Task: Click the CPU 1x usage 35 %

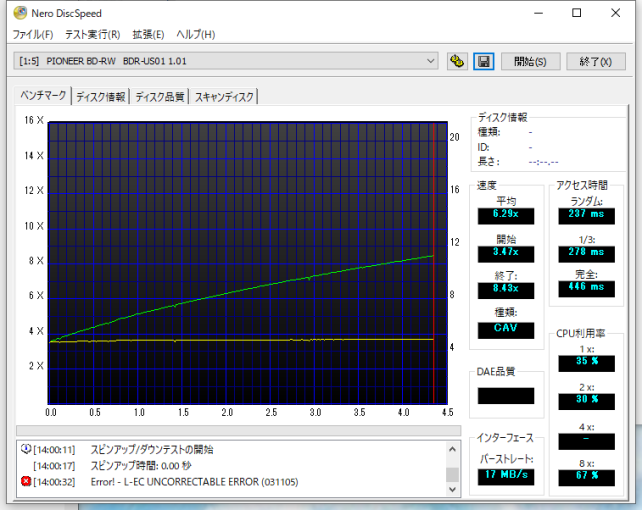Action: pyautogui.click(x=586, y=363)
